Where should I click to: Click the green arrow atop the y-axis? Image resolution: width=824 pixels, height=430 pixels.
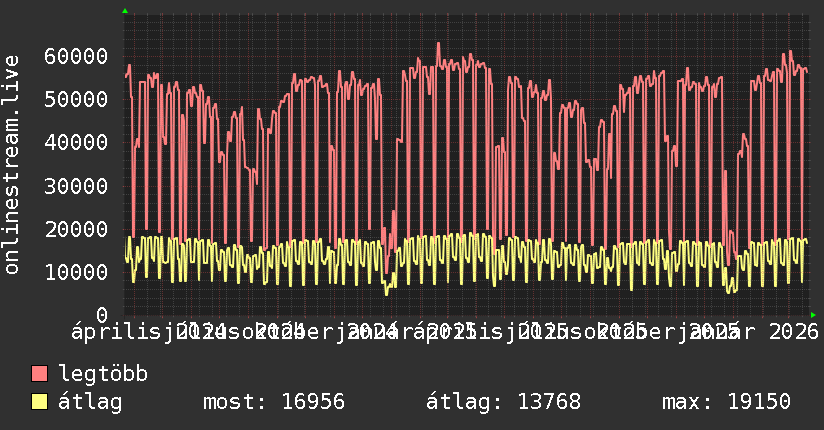click(124, 11)
